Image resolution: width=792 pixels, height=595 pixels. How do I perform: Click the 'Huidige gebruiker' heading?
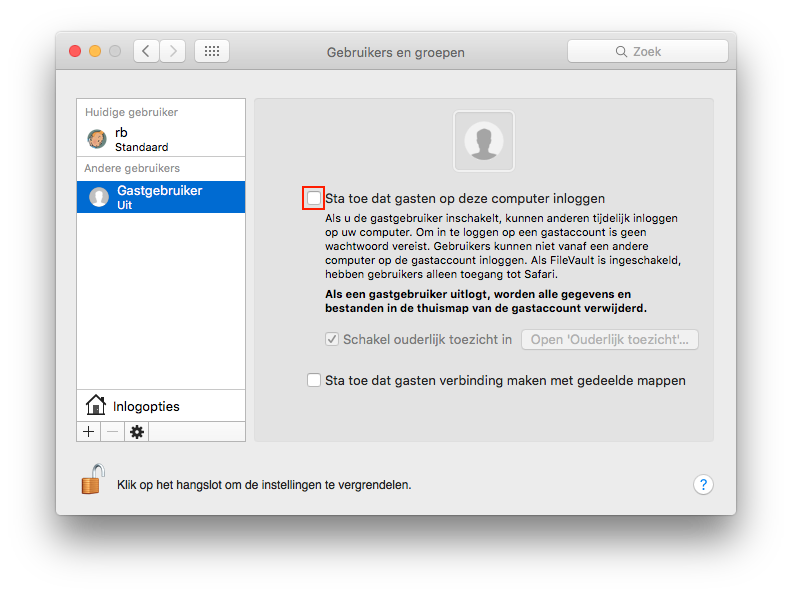pyautogui.click(x=131, y=112)
